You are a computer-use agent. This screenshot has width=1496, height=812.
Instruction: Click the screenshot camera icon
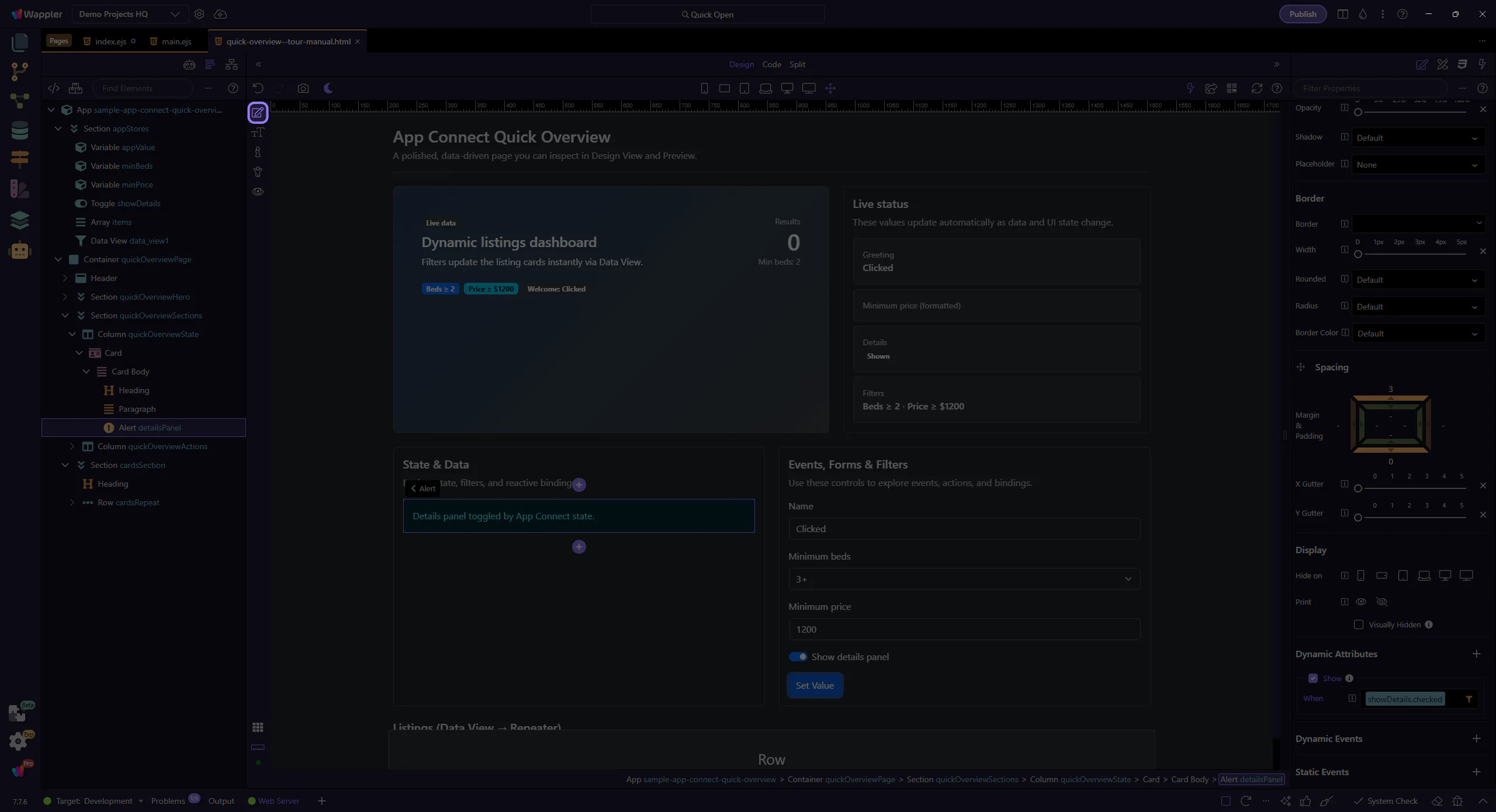[x=303, y=88]
